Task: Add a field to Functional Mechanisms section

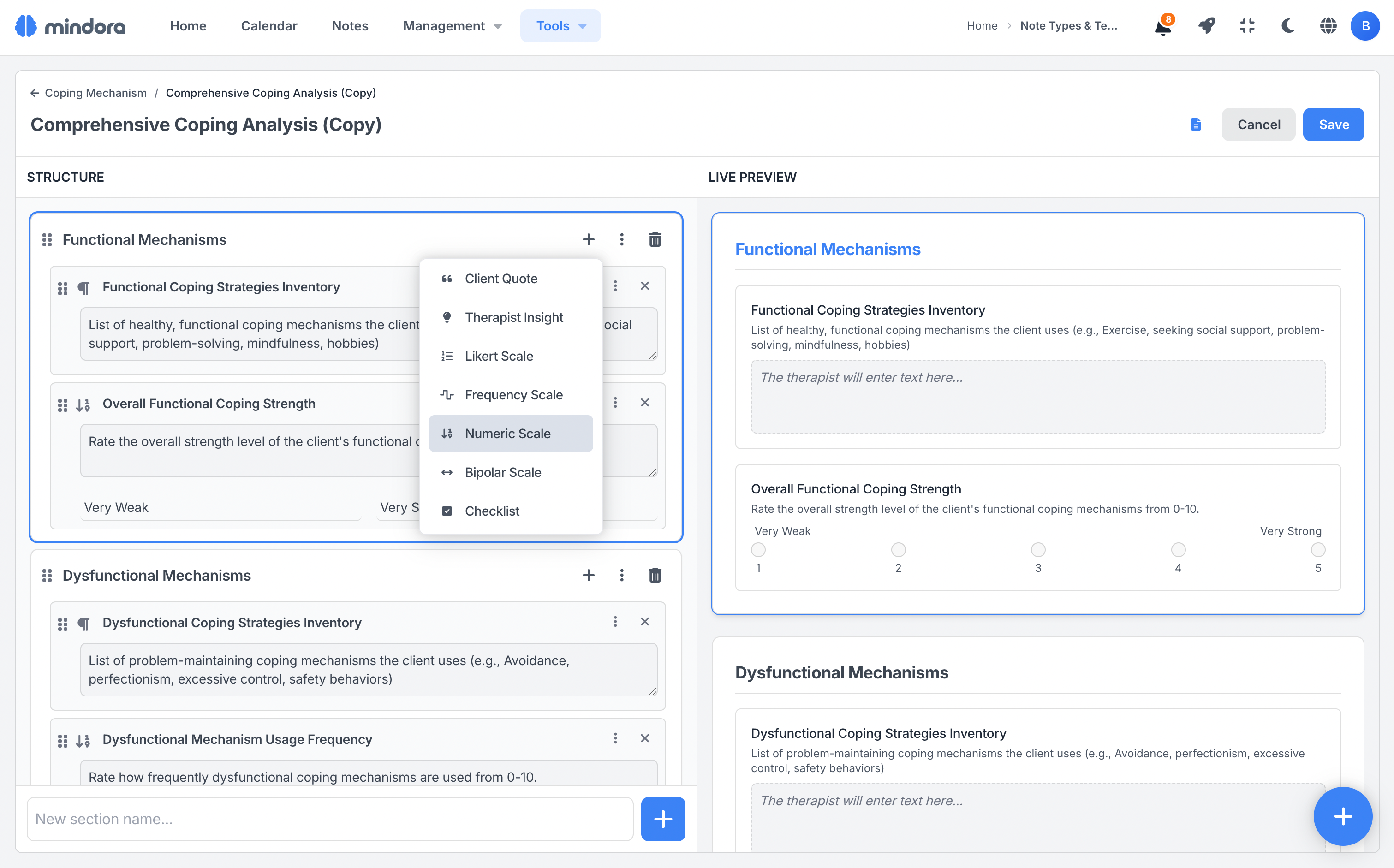Action: (x=589, y=239)
